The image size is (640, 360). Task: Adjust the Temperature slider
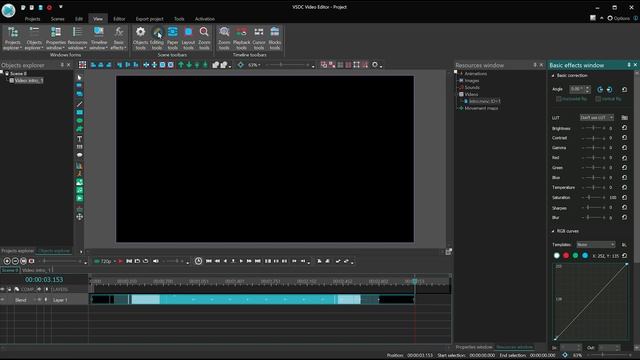[593, 187]
